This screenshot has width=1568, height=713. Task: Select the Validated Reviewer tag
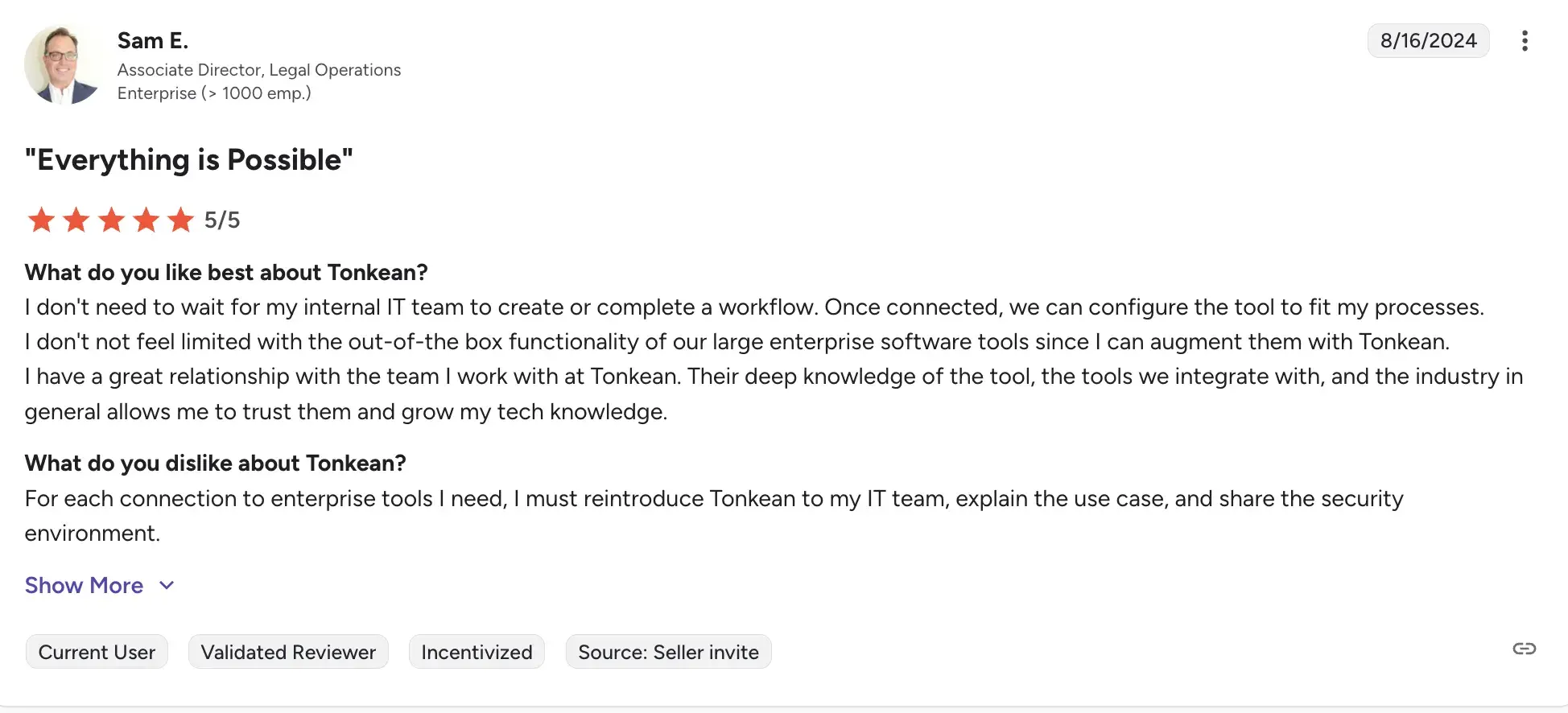coord(288,652)
